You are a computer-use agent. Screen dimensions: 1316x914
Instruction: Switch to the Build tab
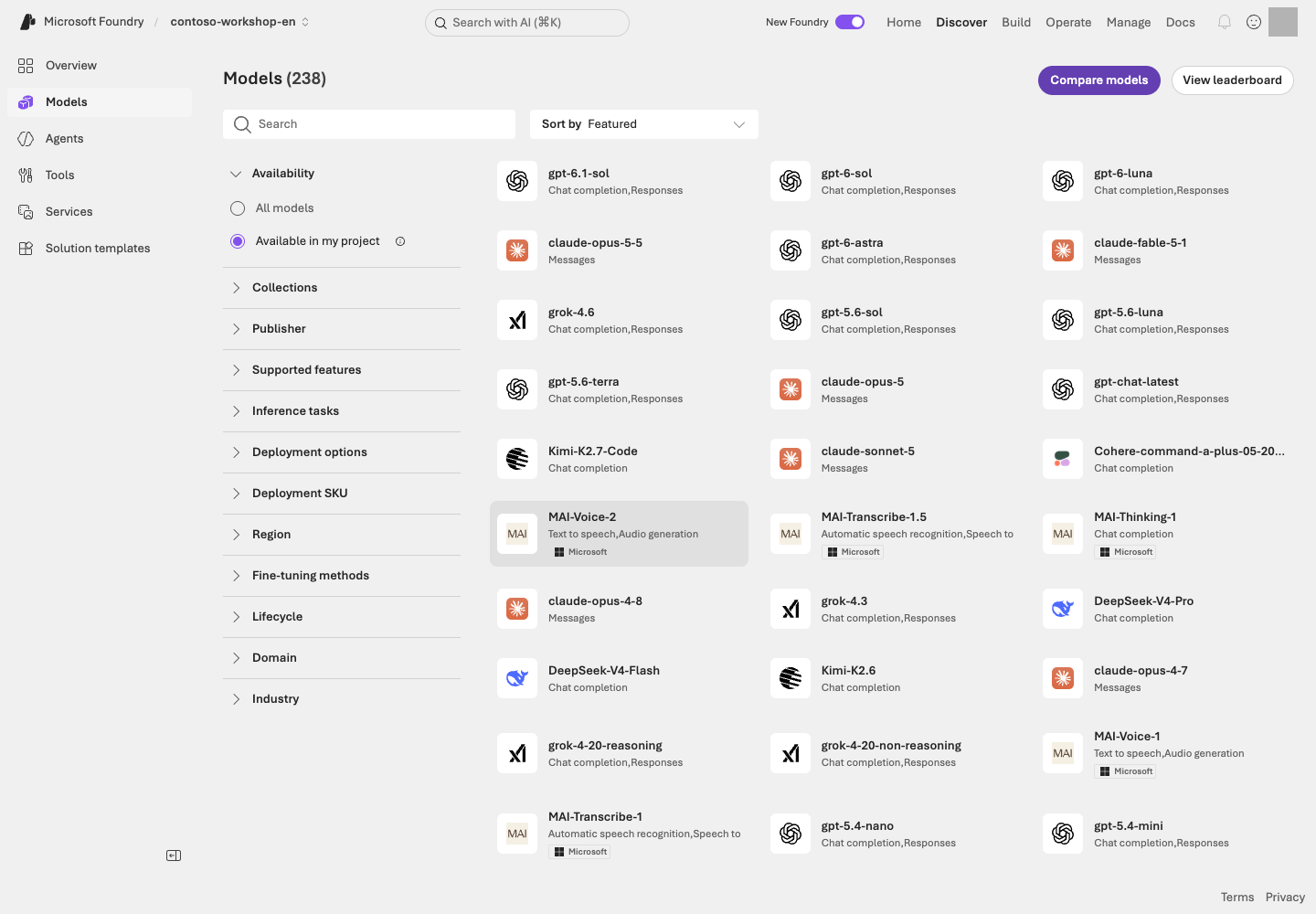(x=1016, y=22)
